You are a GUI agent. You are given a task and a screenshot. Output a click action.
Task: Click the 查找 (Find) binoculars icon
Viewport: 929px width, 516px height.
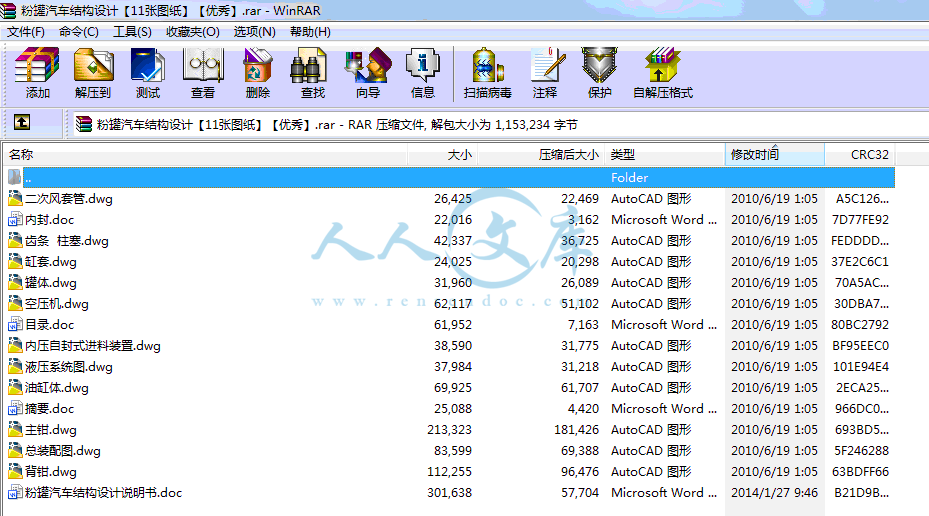(x=308, y=65)
